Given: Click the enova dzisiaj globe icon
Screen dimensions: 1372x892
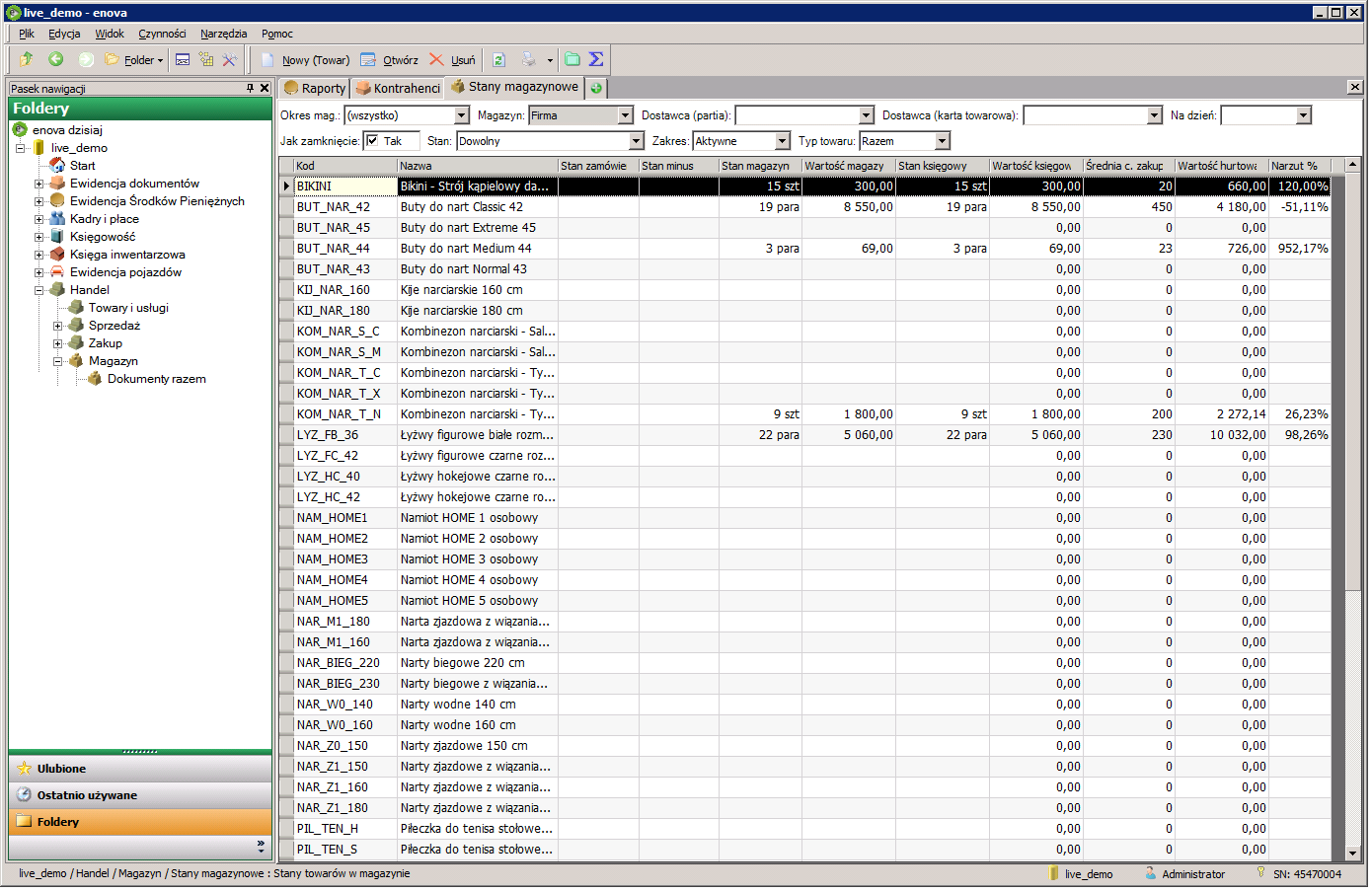Looking at the screenshot, I should tap(20, 130).
